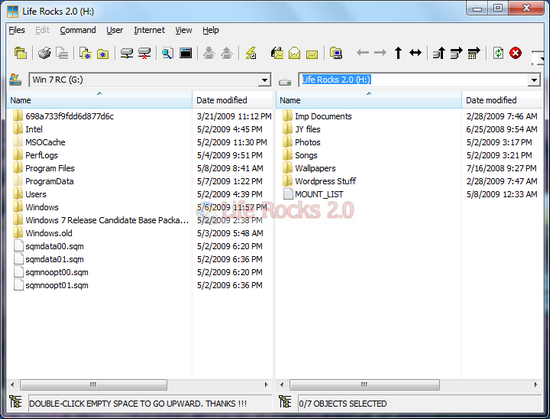
Task: Click the hard drive icon beside right path box
Action: coord(285,82)
